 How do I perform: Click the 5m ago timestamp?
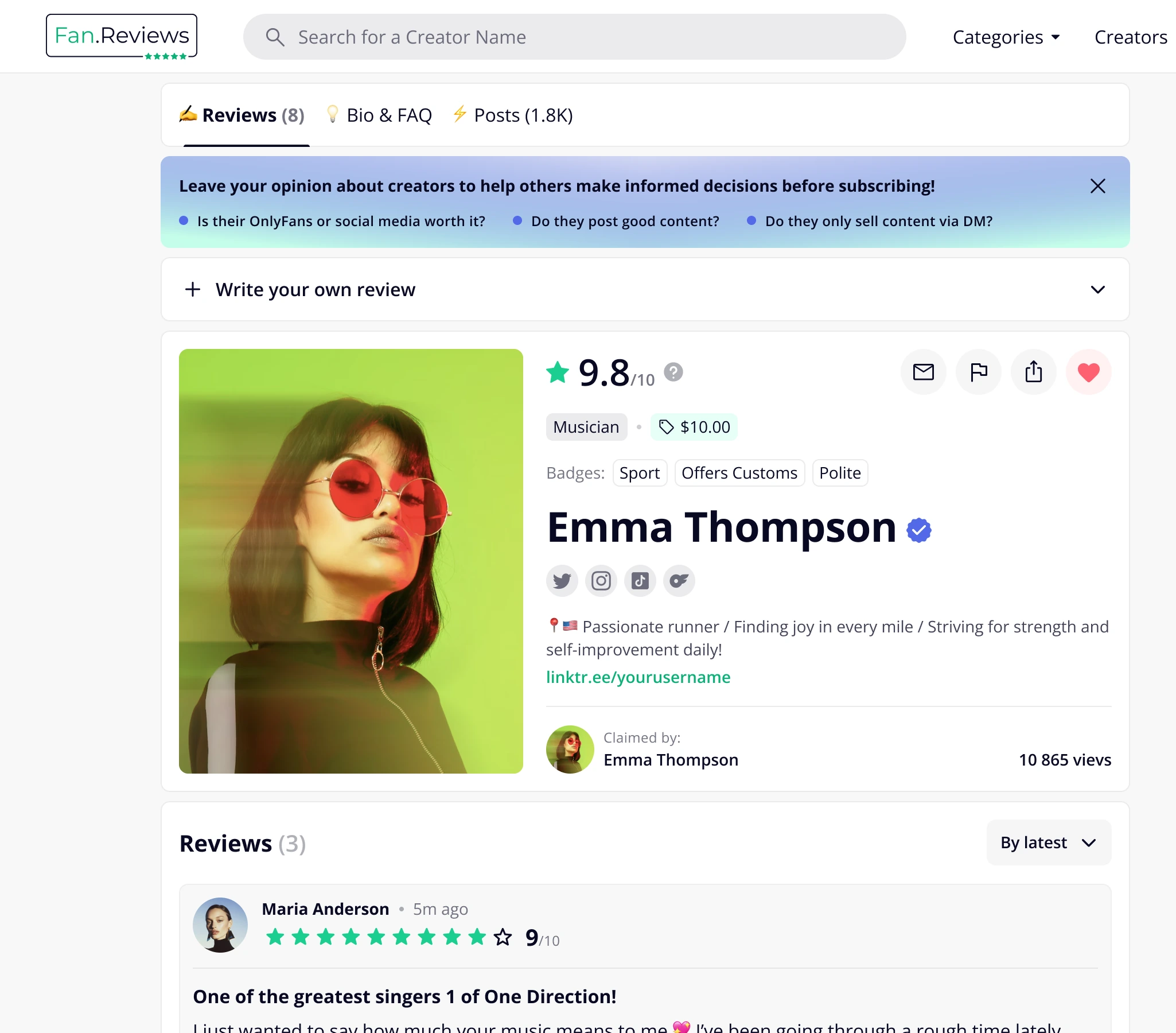click(x=441, y=909)
